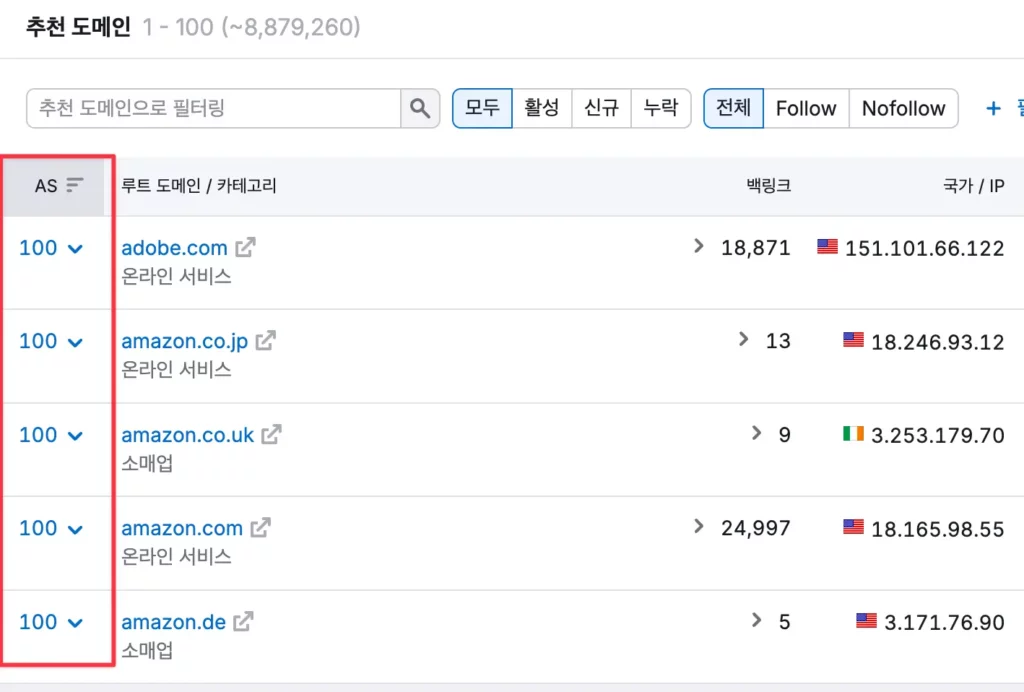Select the 누락 filter tab
Image resolution: width=1024 pixels, height=692 pixels.
pyautogui.click(x=661, y=108)
